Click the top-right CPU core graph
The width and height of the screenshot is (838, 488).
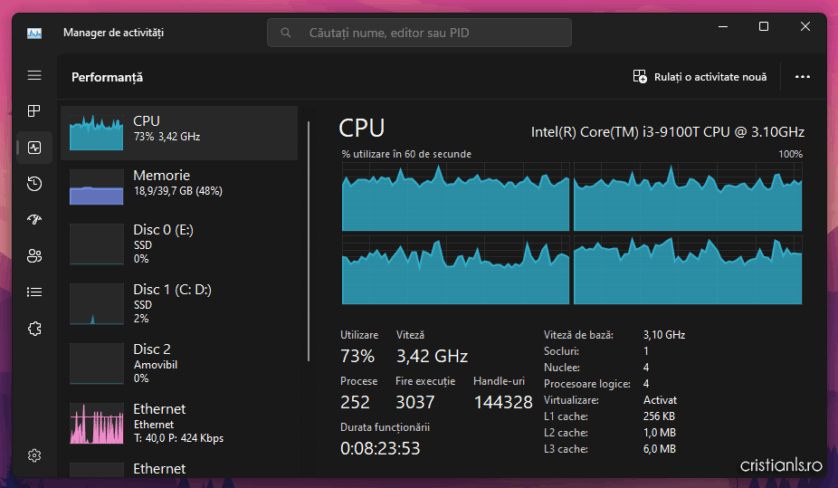point(688,197)
